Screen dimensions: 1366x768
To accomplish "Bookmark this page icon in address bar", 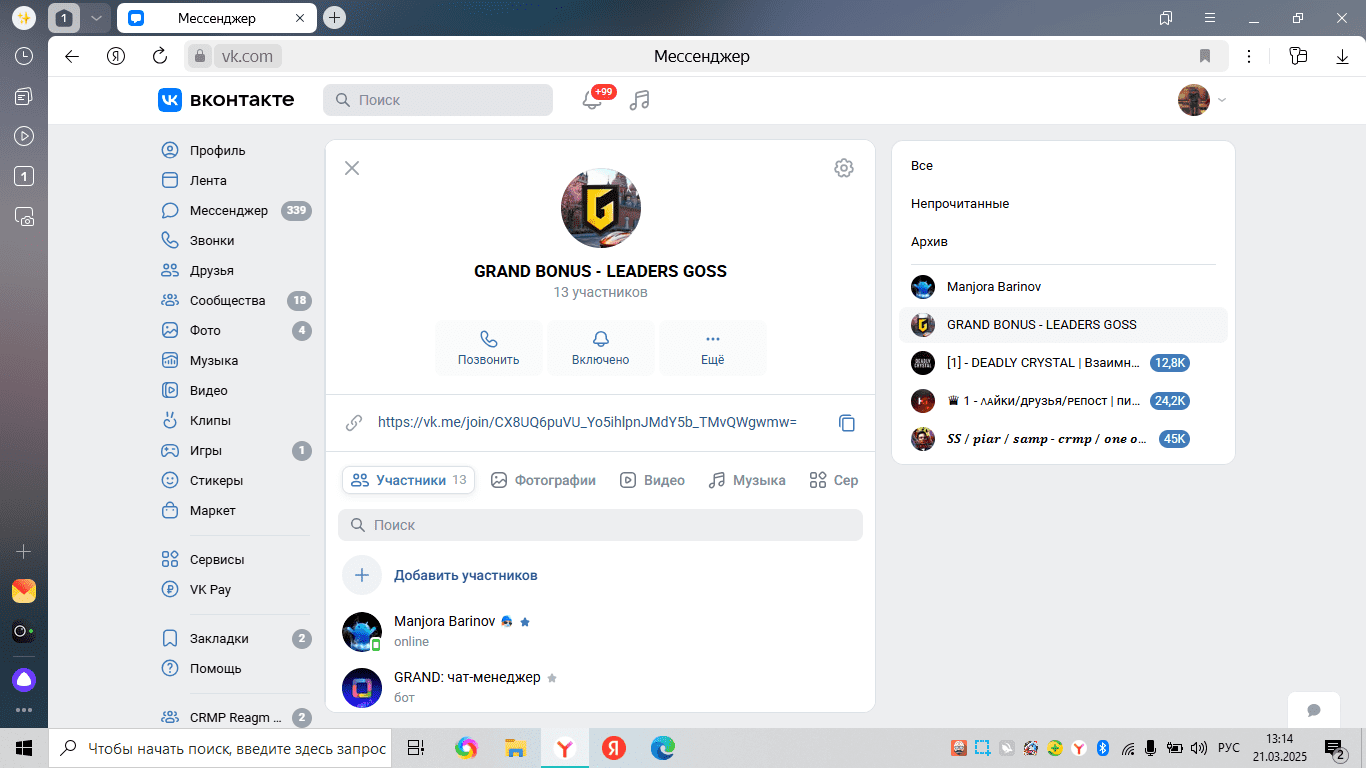I will tap(1205, 56).
